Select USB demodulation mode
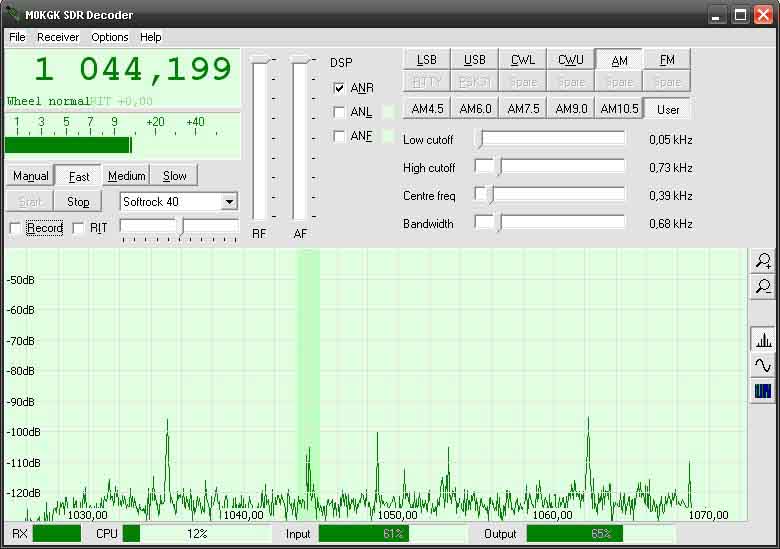This screenshot has width=780, height=549. (x=475, y=60)
